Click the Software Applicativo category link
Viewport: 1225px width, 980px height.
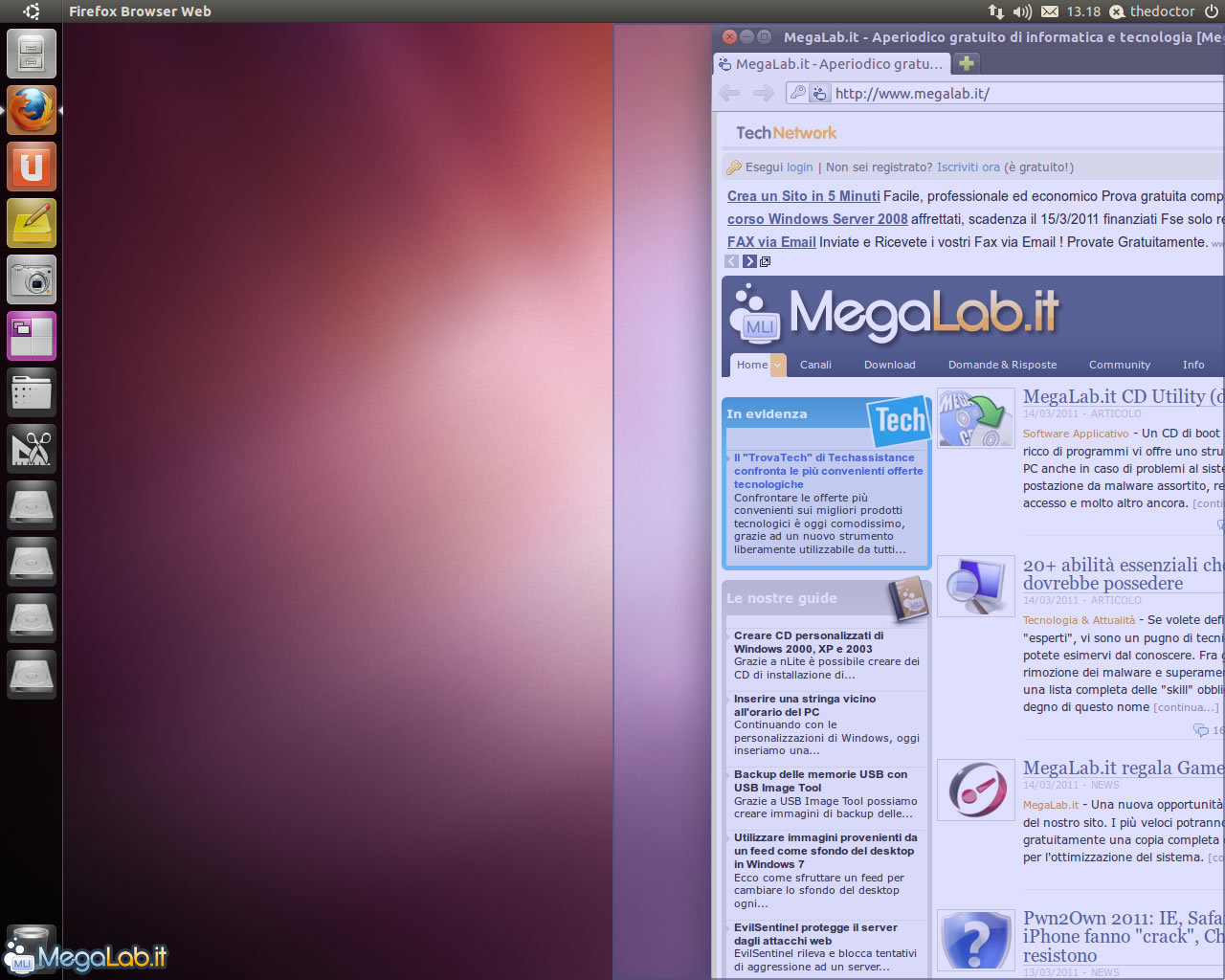[1076, 434]
